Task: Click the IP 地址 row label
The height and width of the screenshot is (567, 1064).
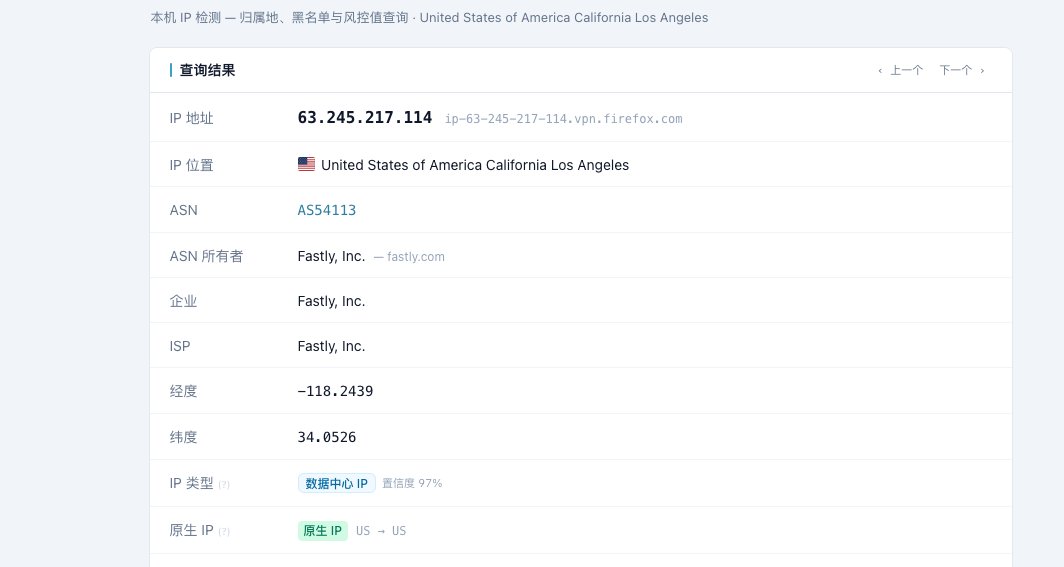Action: 191,118
